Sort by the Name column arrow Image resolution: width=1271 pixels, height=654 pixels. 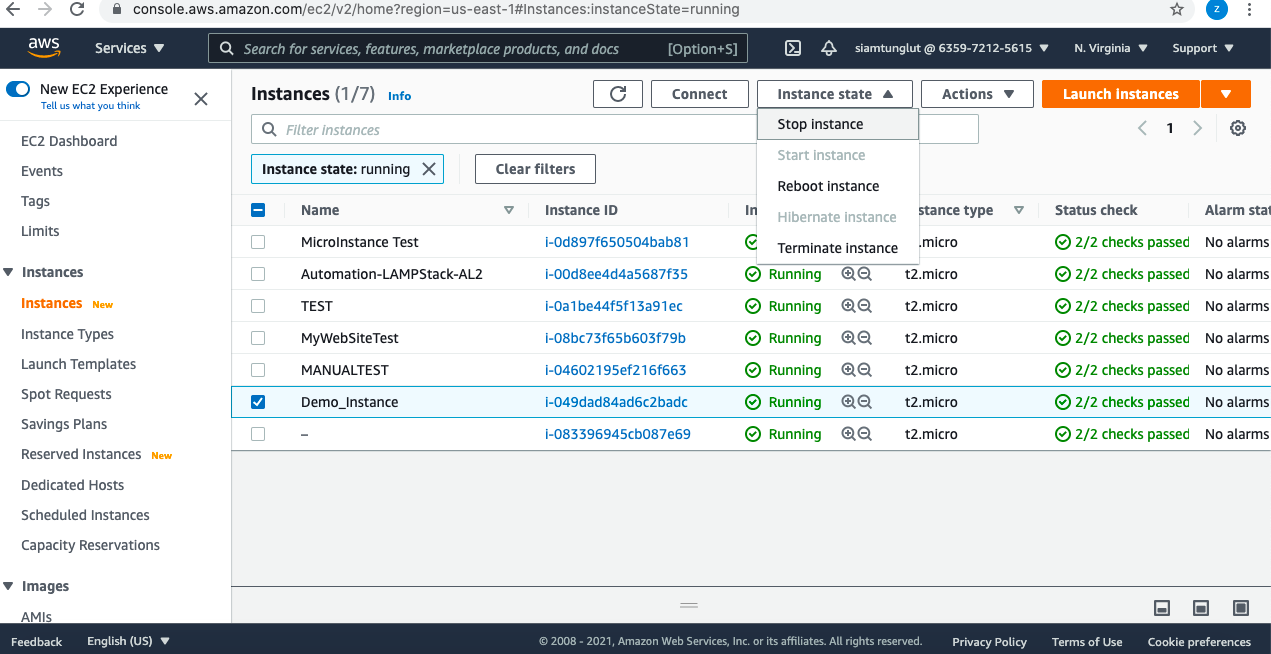[x=509, y=210]
